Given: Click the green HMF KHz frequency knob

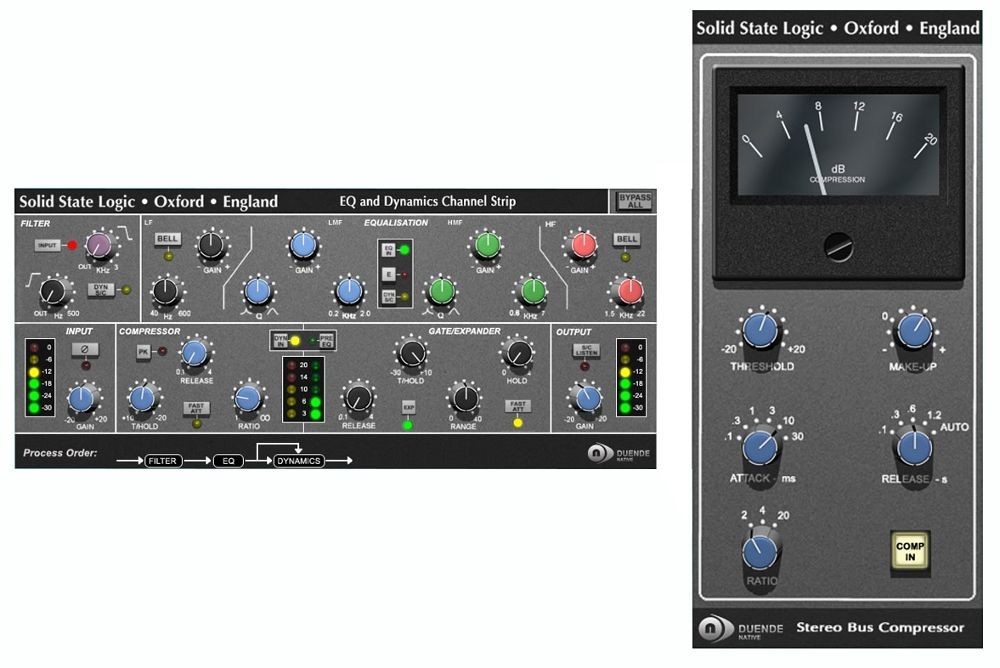Looking at the screenshot, I should coord(533,291).
